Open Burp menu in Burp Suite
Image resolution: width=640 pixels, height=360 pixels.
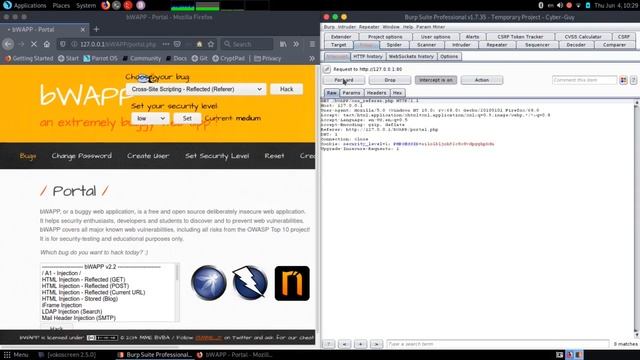click(x=329, y=27)
